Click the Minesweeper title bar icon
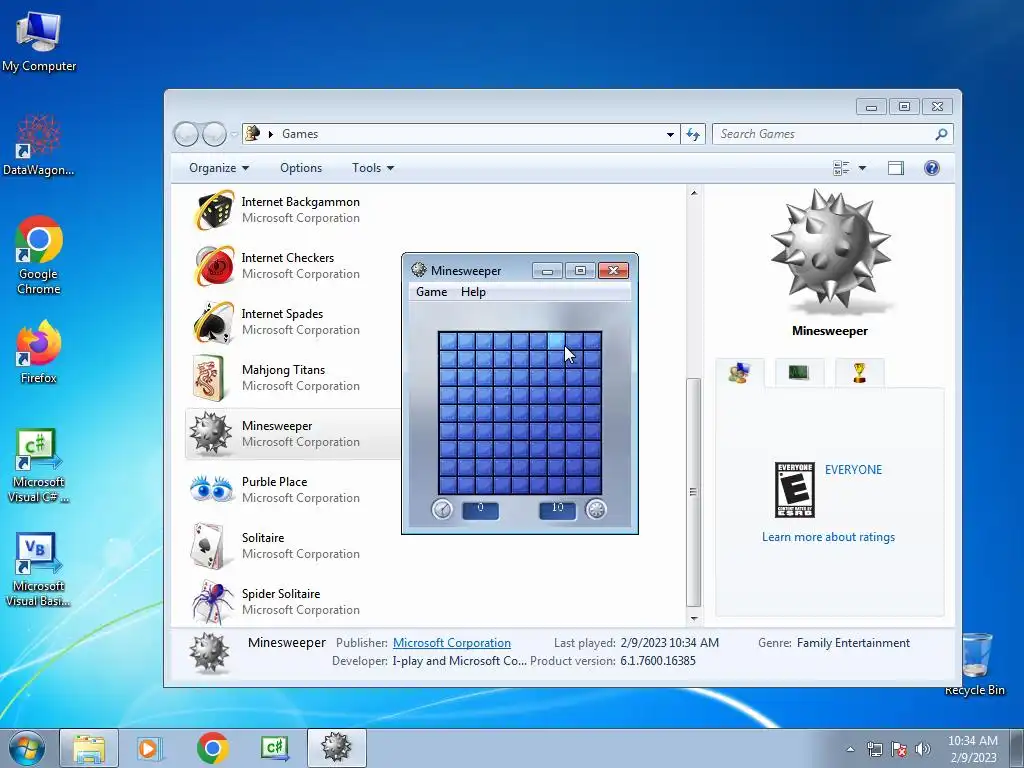 click(x=419, y=270)
